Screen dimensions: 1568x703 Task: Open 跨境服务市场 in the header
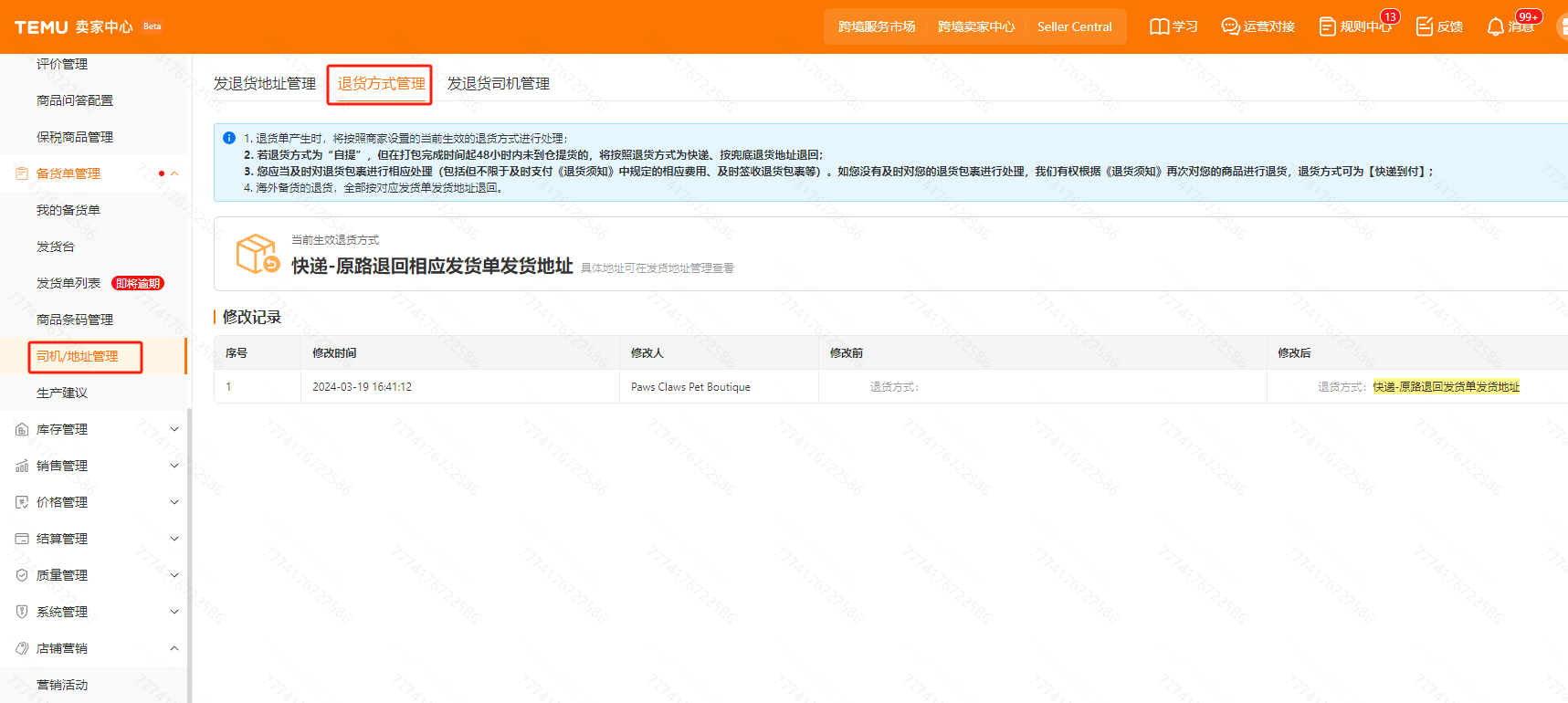[x=877, y=26]
